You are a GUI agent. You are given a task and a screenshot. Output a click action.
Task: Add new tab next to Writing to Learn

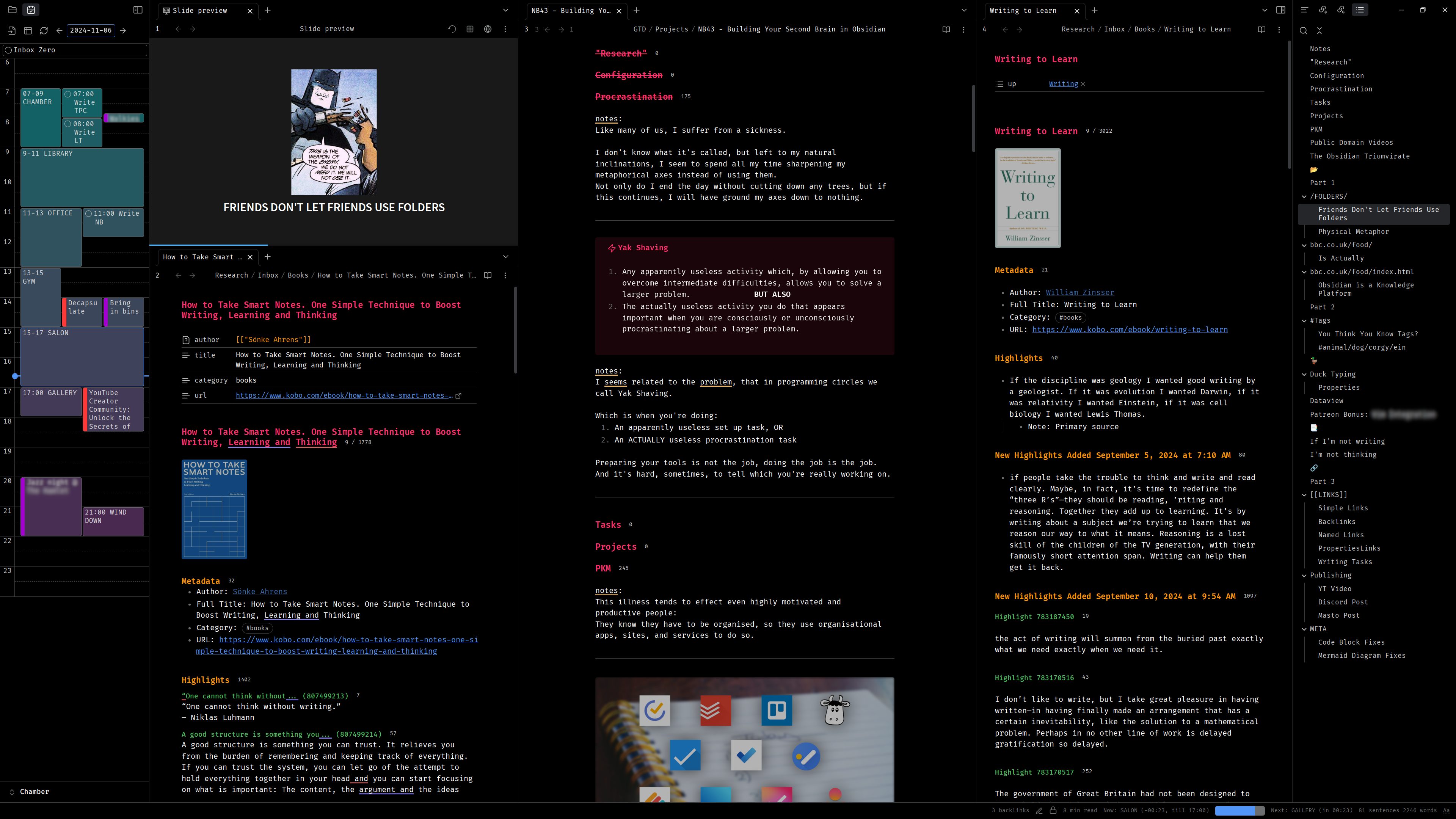pyautogui.click(x=1095, y=10)
